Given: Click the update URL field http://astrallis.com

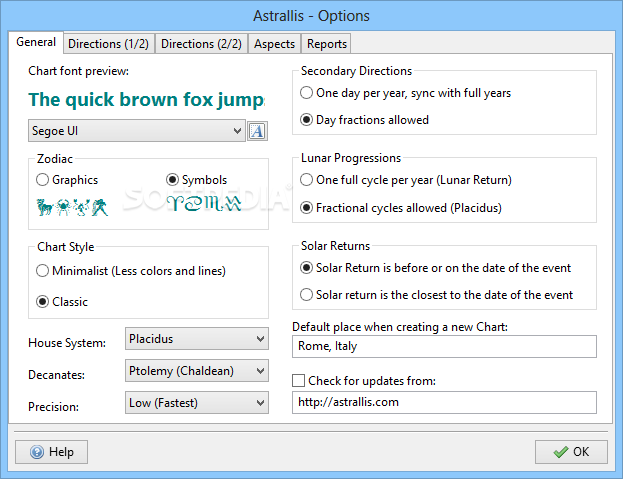Looking at the screenshot, I should (x=444, y=402).
